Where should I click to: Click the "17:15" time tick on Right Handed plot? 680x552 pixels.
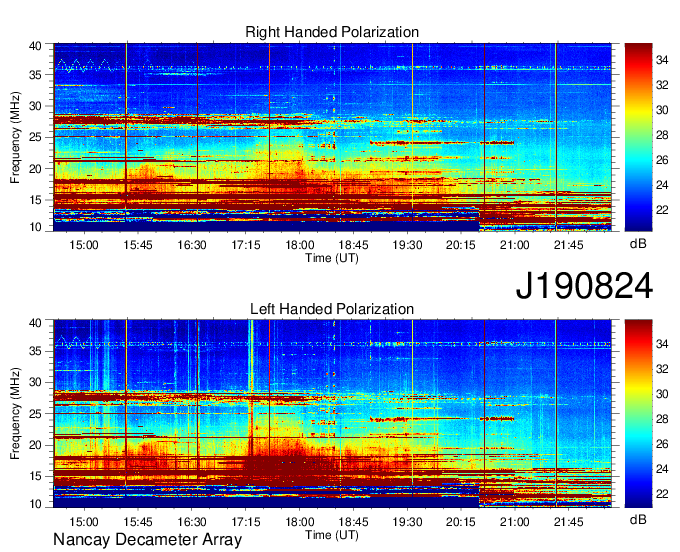pos(245,245)
